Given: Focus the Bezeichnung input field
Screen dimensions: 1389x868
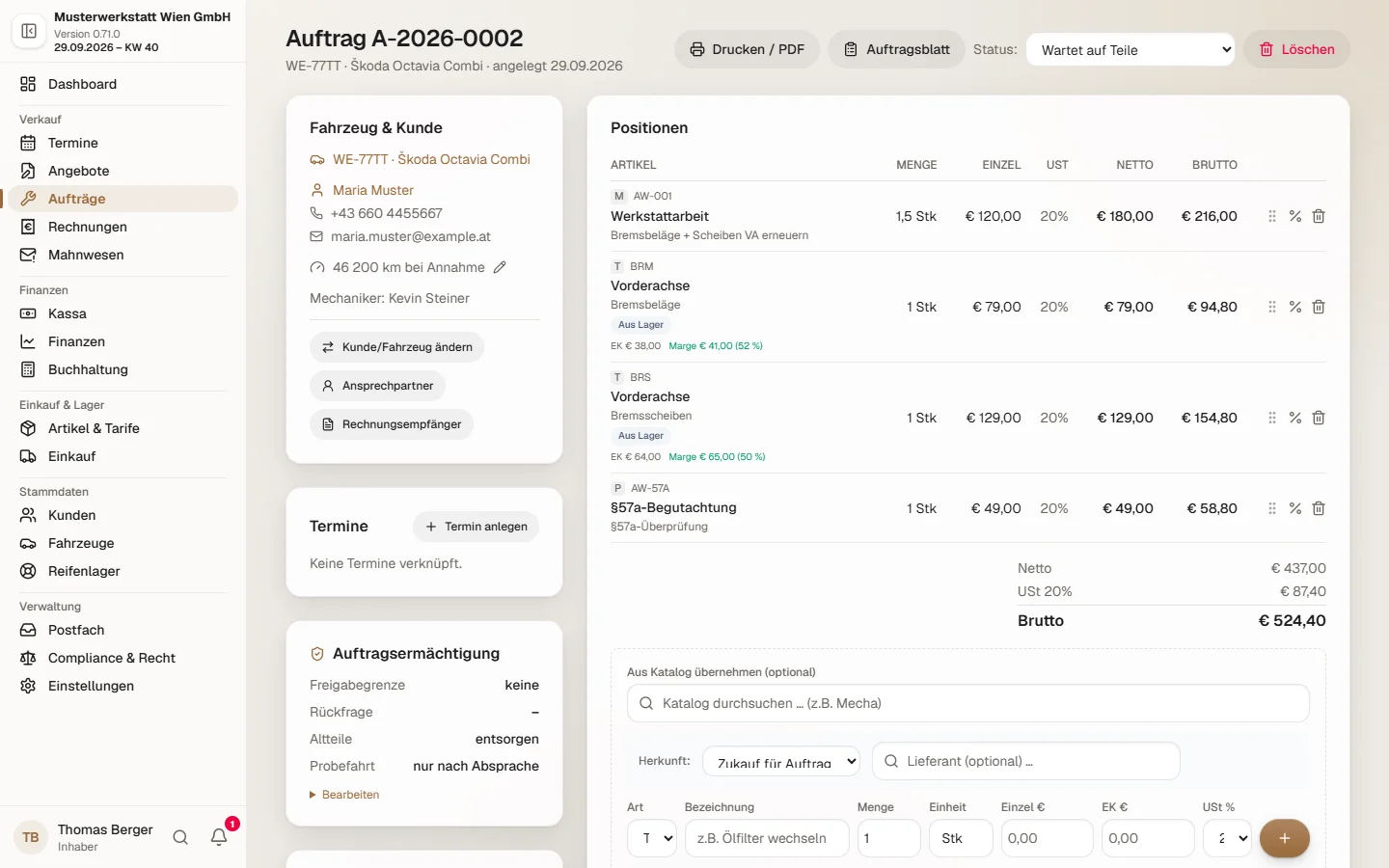Looking at the screenshot, I should click(767, 838).
